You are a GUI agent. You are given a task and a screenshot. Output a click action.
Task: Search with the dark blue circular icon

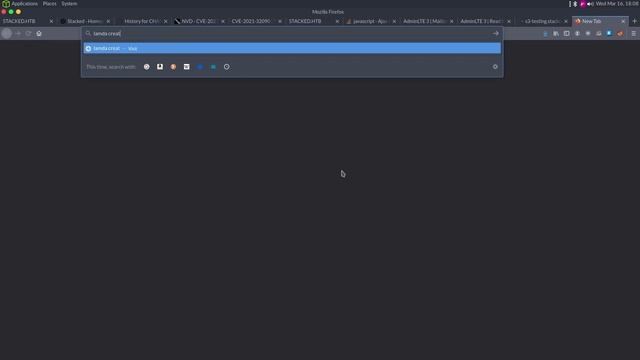(200, 67)
